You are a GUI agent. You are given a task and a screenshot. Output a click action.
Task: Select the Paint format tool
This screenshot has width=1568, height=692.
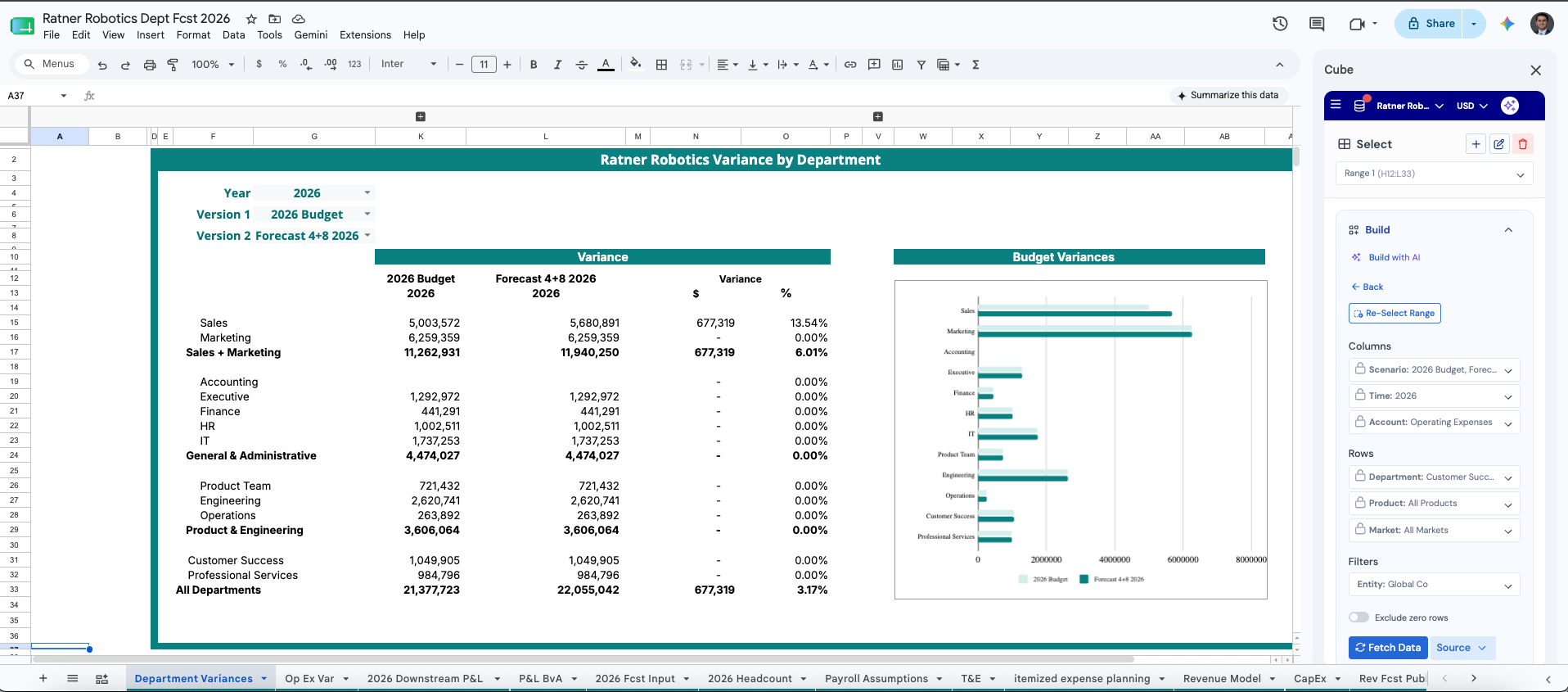(x=173, y=65)
